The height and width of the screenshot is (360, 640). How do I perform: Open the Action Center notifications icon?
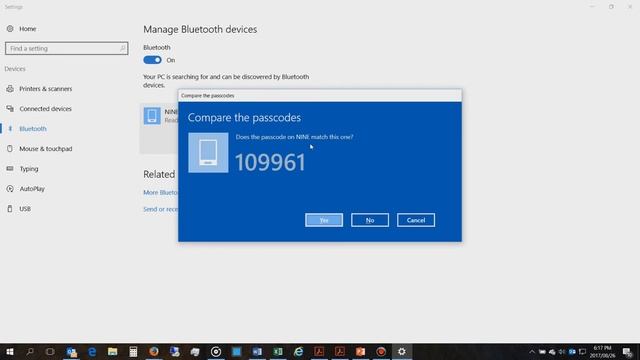[628, 352]
